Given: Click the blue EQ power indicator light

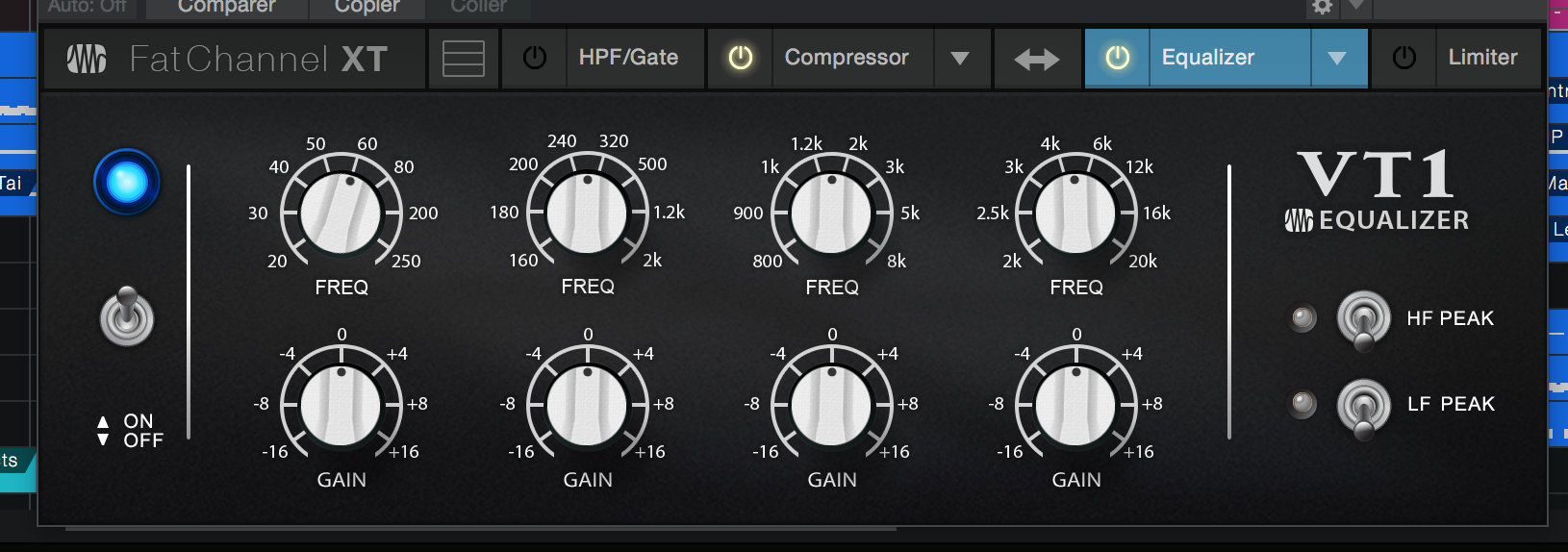Looking at the screenshot, I should click(x=127, y=182).
